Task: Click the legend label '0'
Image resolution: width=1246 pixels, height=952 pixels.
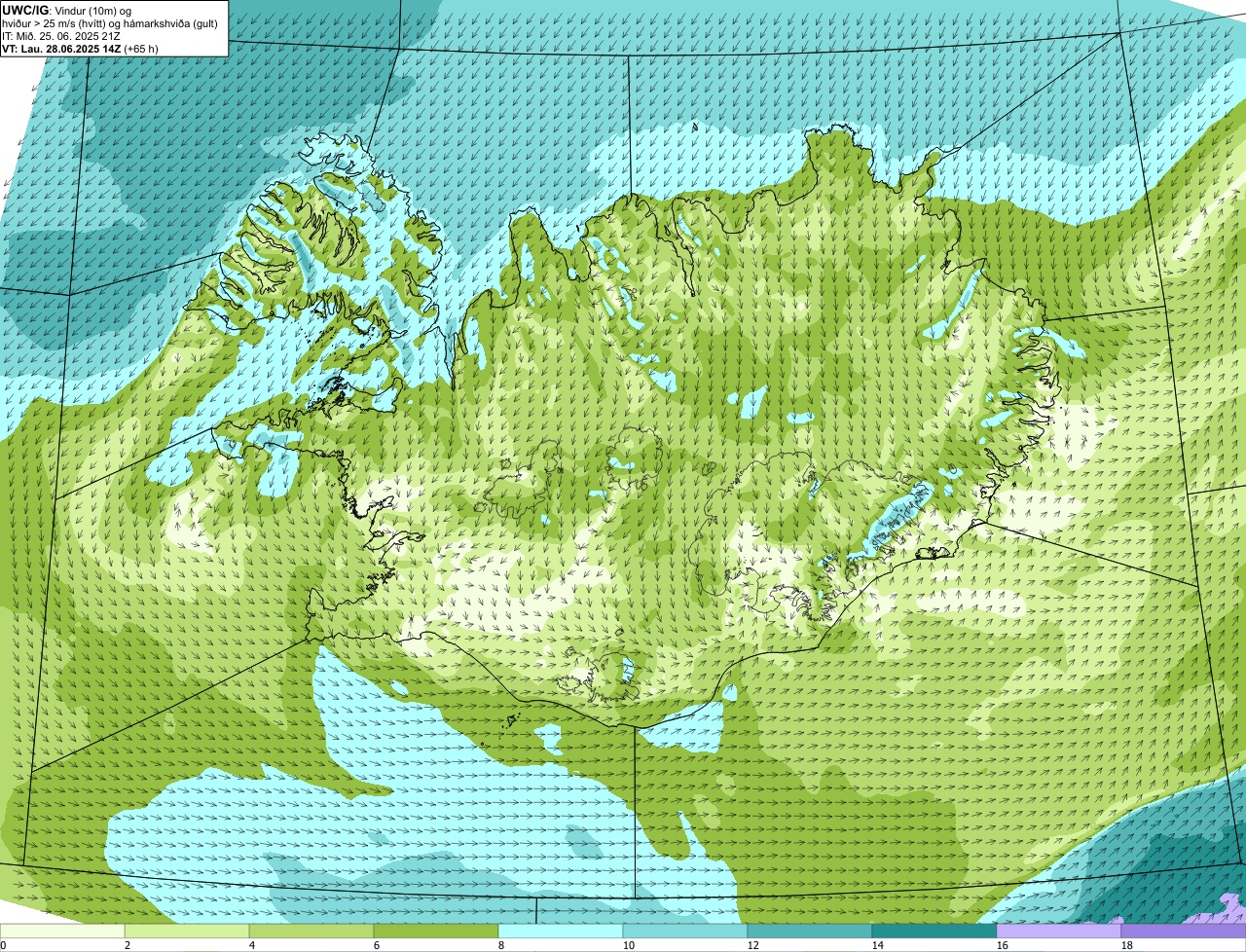Action: point(3,945)
